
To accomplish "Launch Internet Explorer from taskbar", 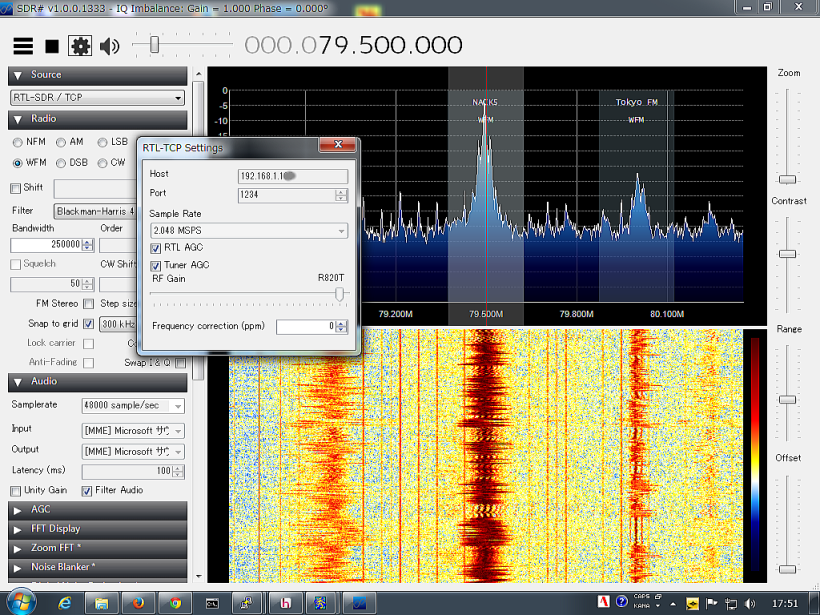I will pyautogui.click(x=65, y=603).
